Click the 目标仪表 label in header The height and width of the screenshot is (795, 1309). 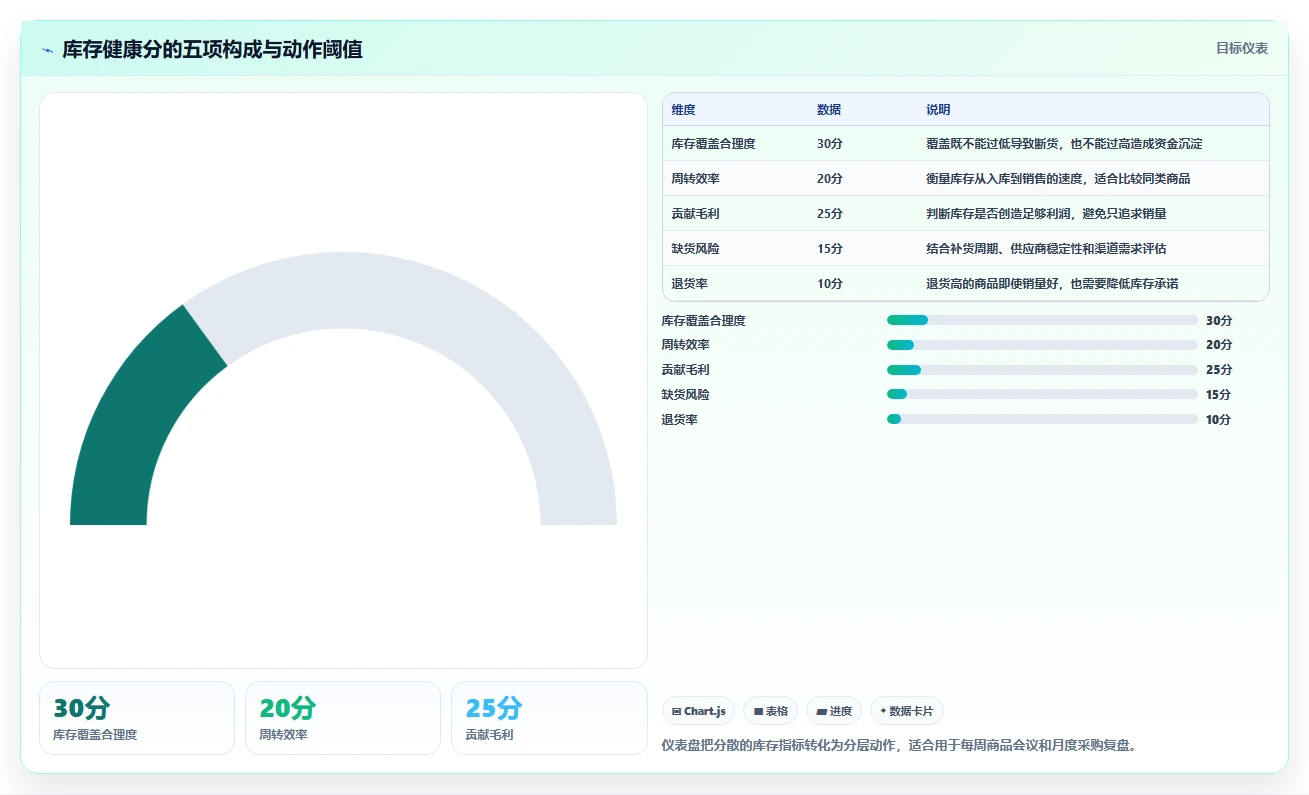1242,48
